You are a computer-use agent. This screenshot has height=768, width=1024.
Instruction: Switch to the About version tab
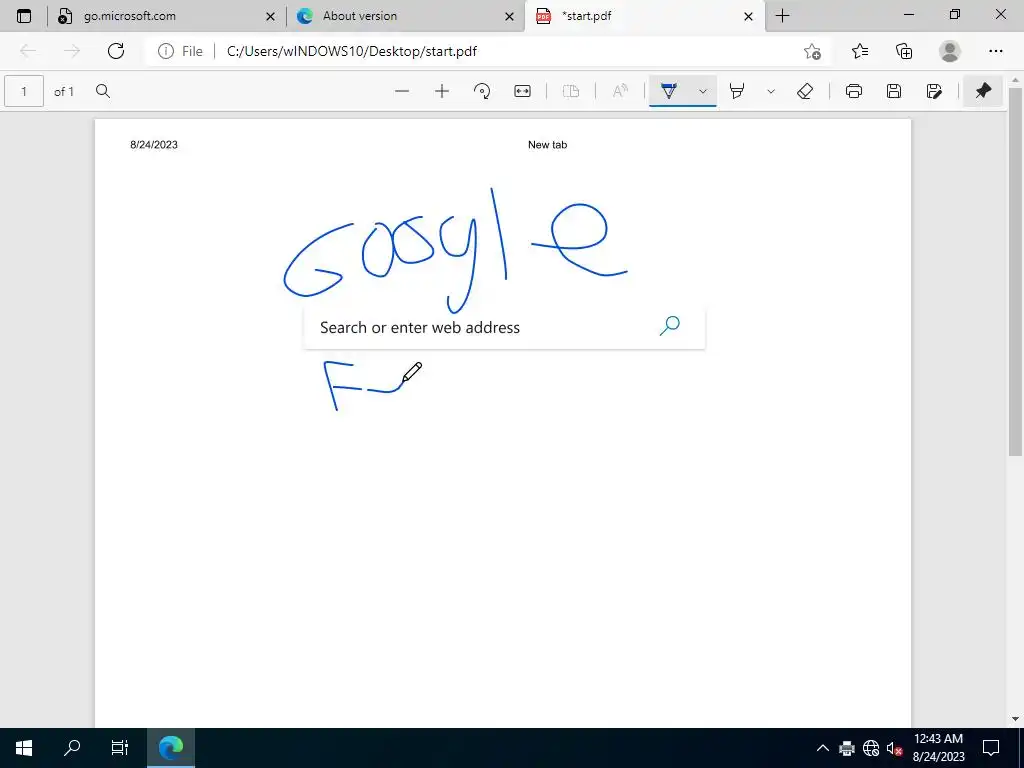point(406,16)
